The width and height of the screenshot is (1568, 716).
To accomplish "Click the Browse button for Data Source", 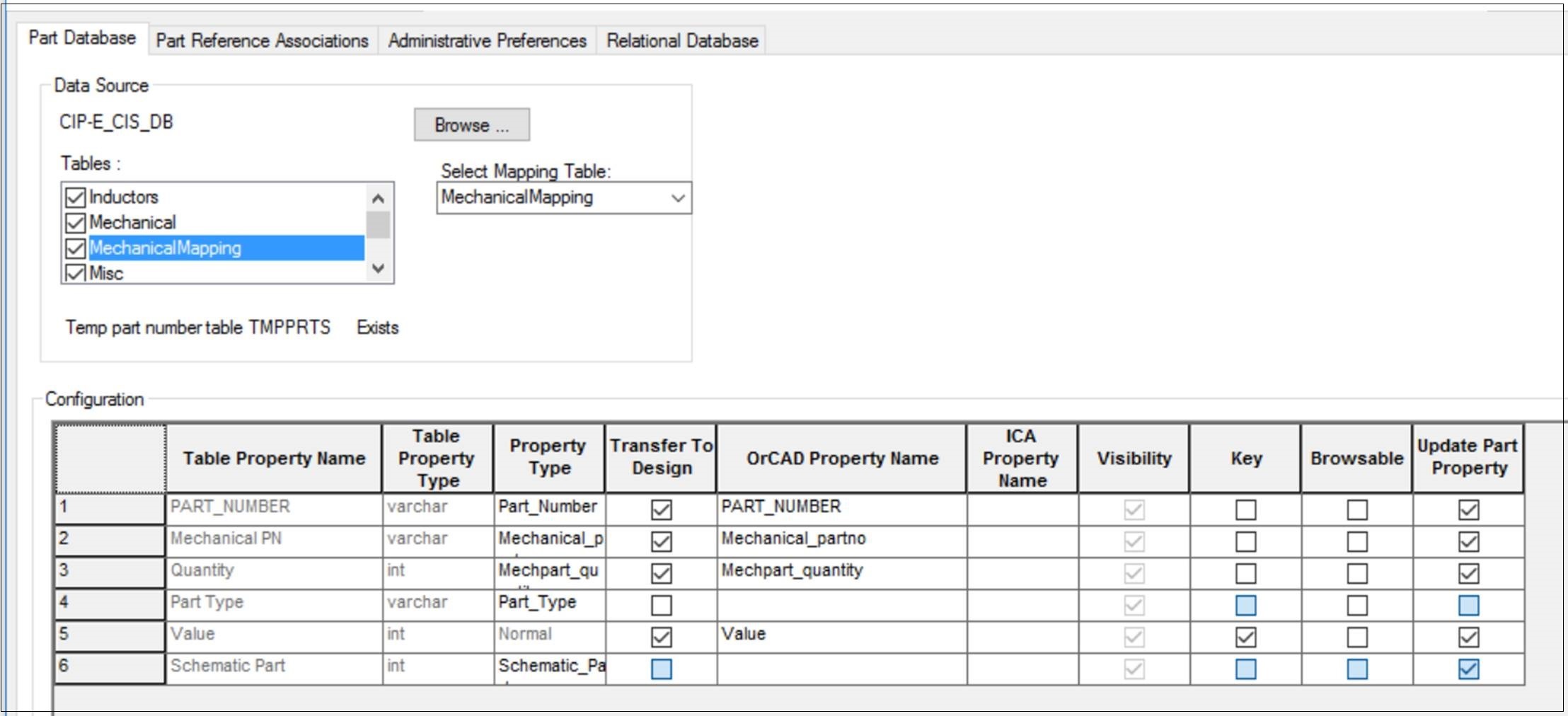I will coord(471,125).
